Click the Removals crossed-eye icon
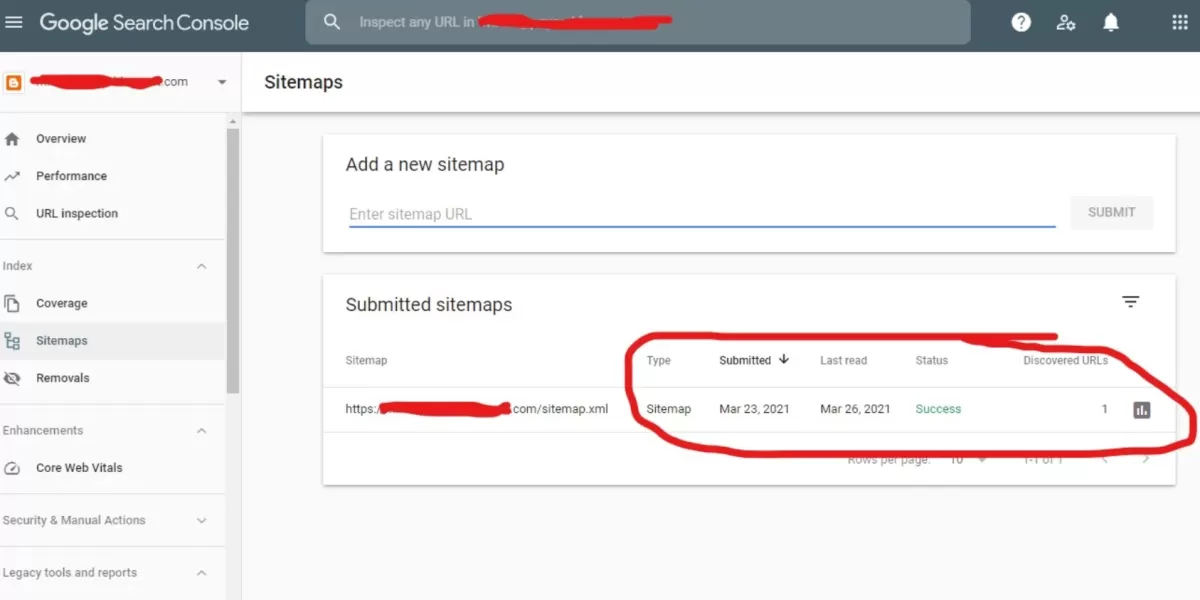The width and height of the screenshot is (1200, 600). pyautogui.click(x=12, y=378)
